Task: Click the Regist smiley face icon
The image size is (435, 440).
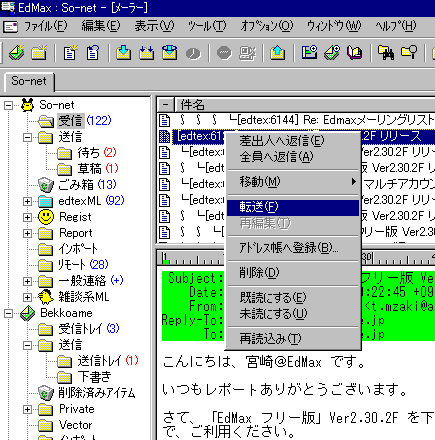Action: [46, 217]
